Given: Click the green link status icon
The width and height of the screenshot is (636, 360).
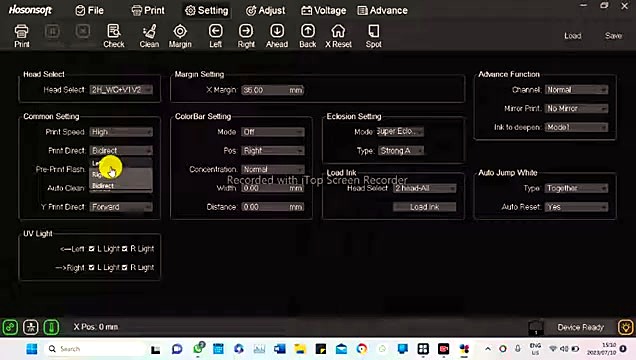Looking at the screenshot, I should coord(10,327).
